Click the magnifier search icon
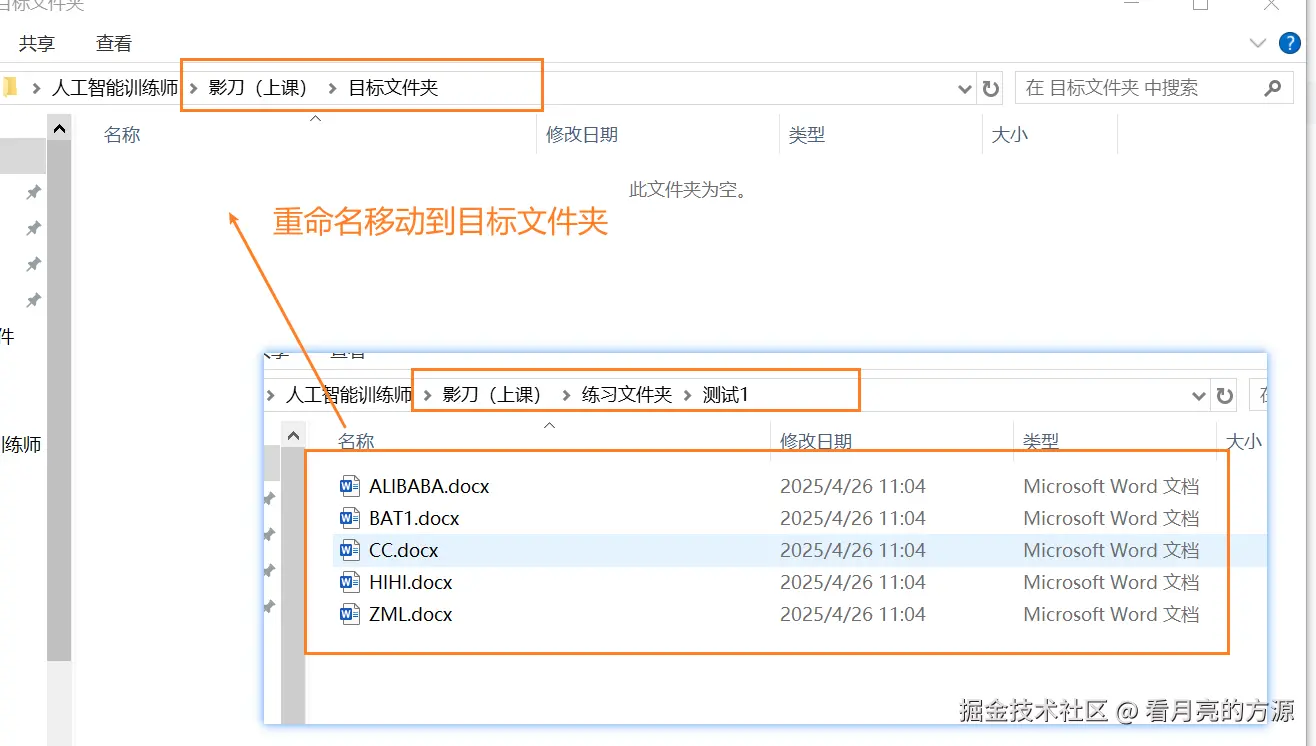1316x746 pixels. [x=1272, y=88]
